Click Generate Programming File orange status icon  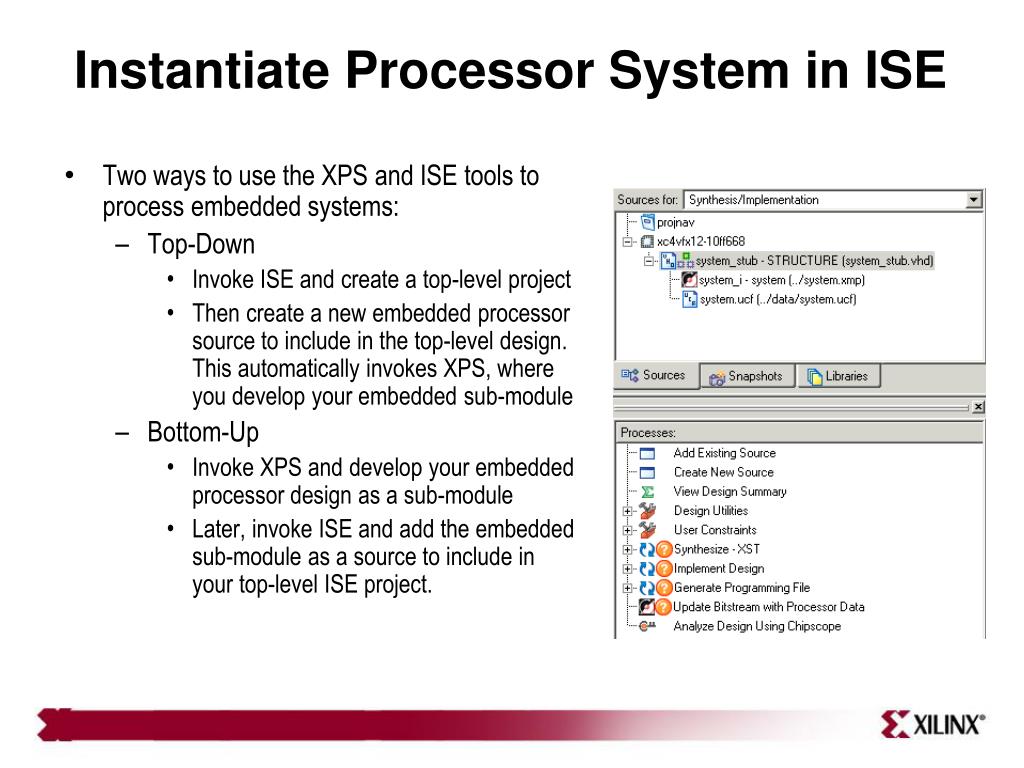[x=664, y=588]
